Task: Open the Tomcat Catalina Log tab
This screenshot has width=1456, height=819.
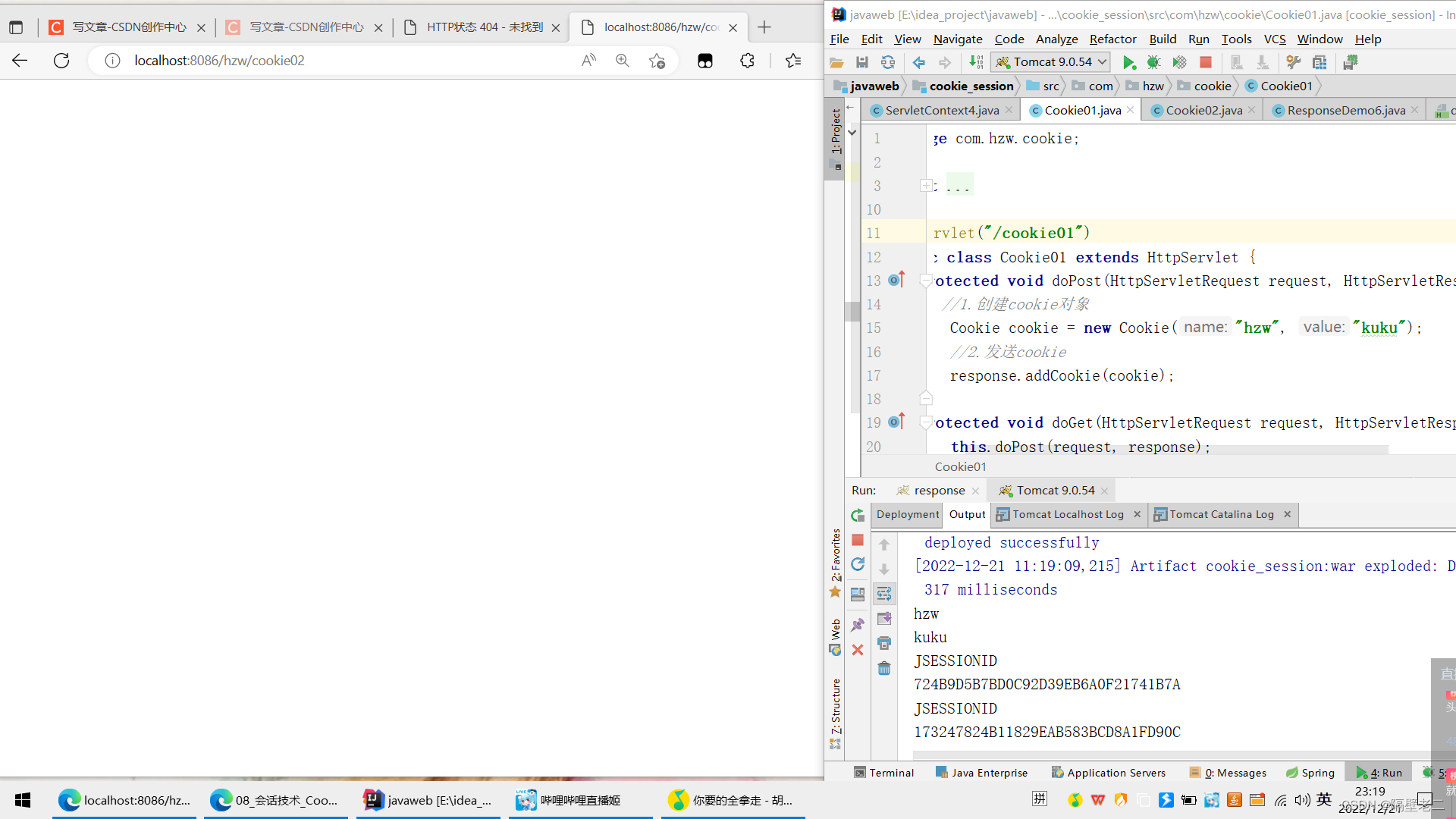Action: pos(1221,514)
